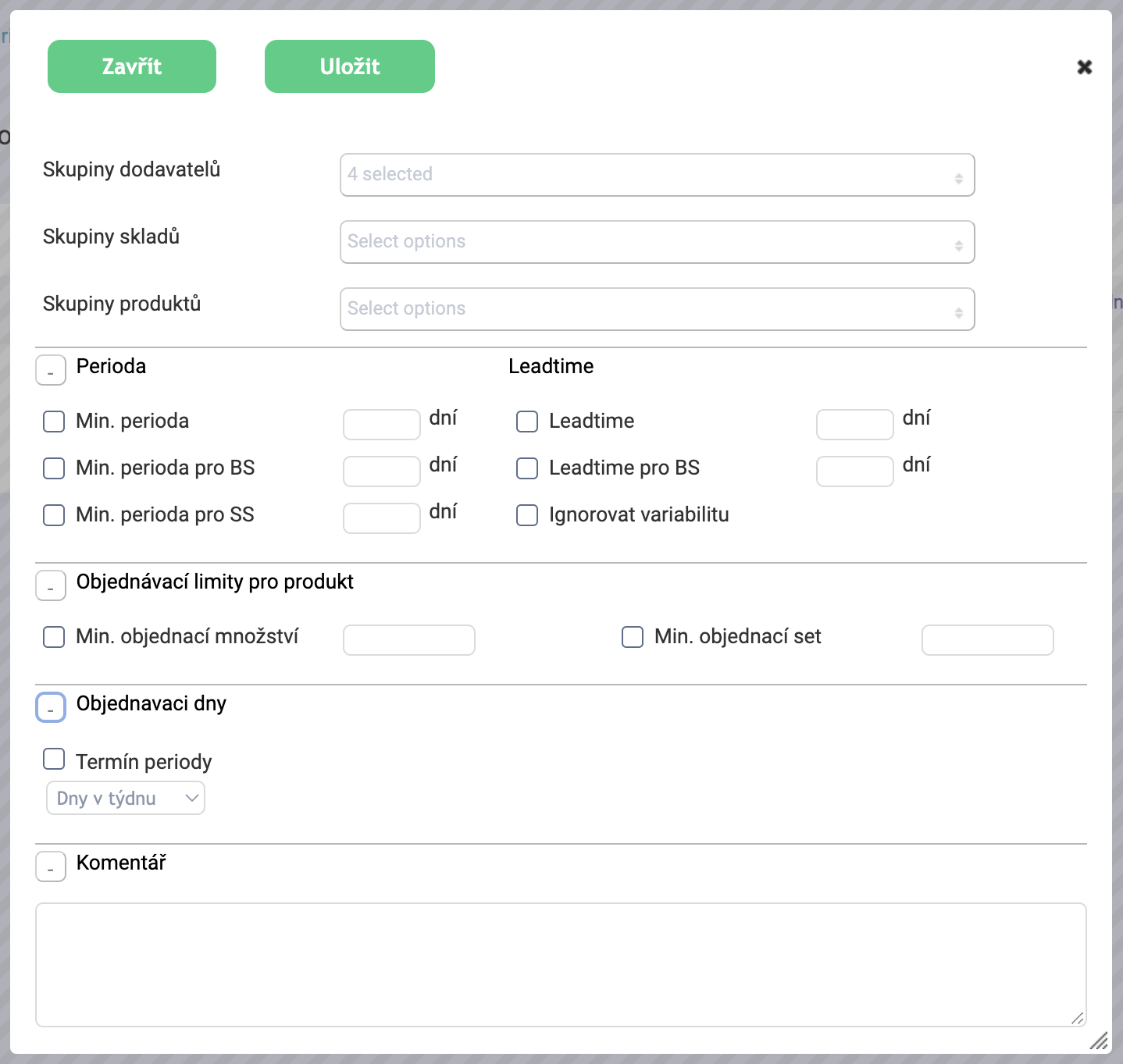This screenshot has height=1064, width=1123.
Task: Check the Termín periody box
Action: click(x=54, y=759)
